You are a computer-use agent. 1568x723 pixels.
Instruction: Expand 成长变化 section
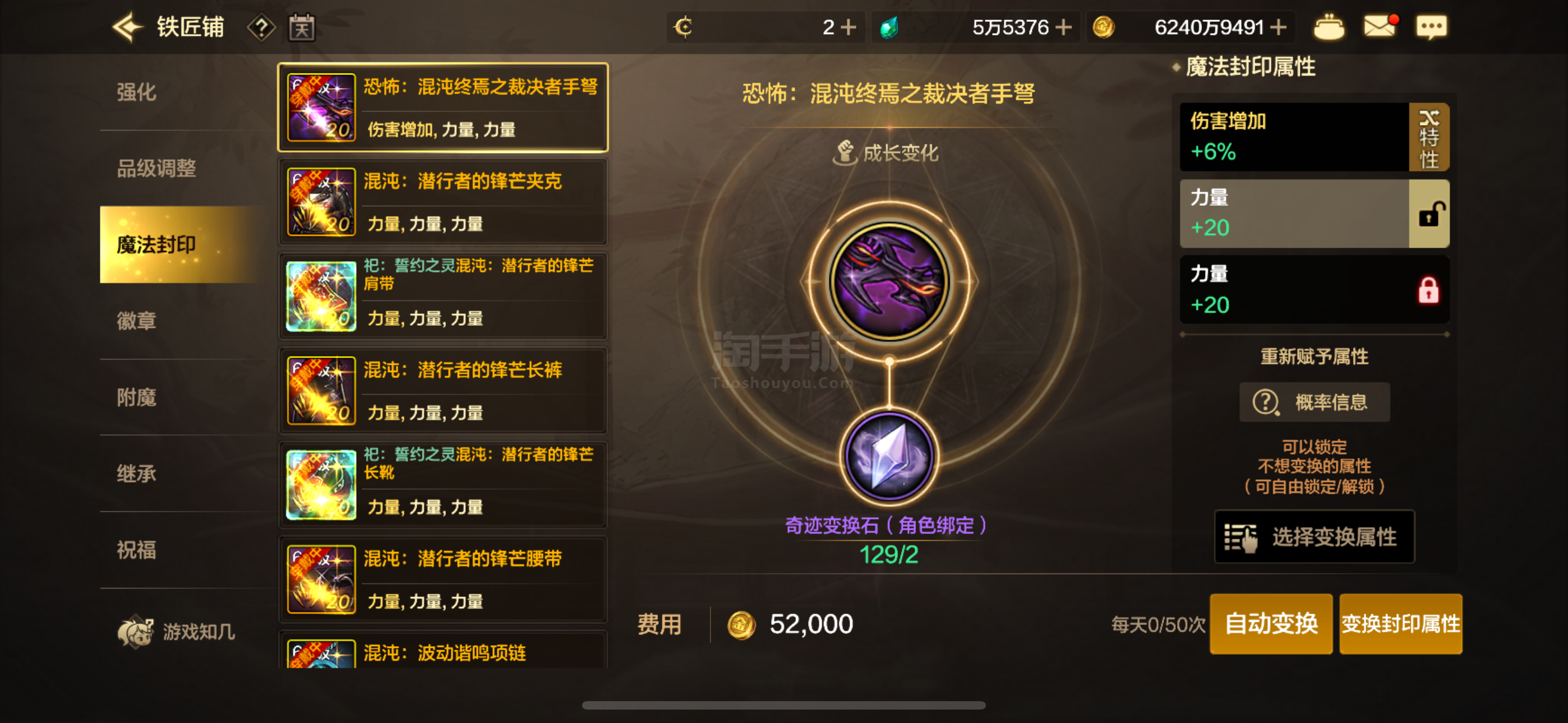886,153
